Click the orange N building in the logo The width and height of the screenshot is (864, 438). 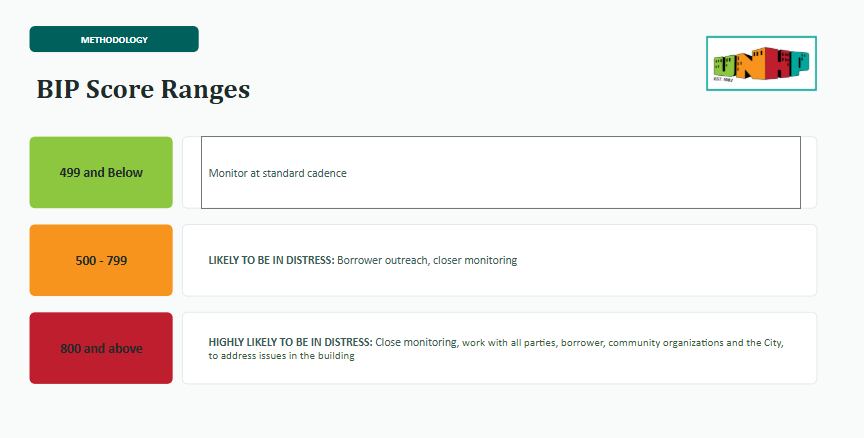750,63
